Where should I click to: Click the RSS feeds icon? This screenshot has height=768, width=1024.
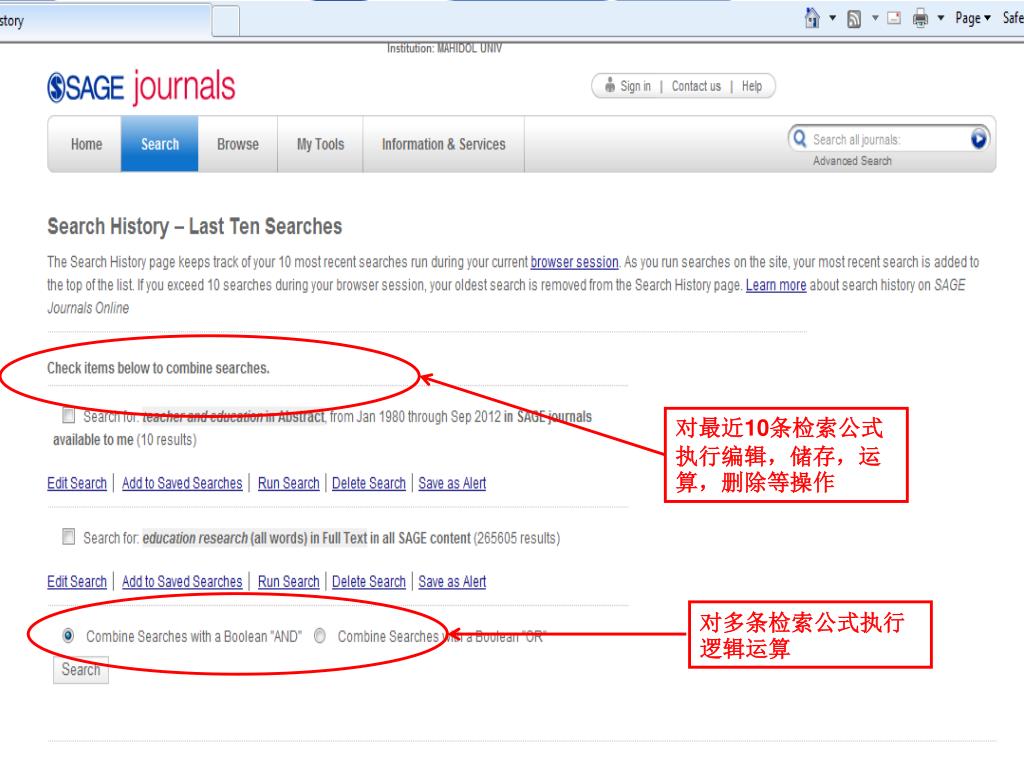point(854,19)
